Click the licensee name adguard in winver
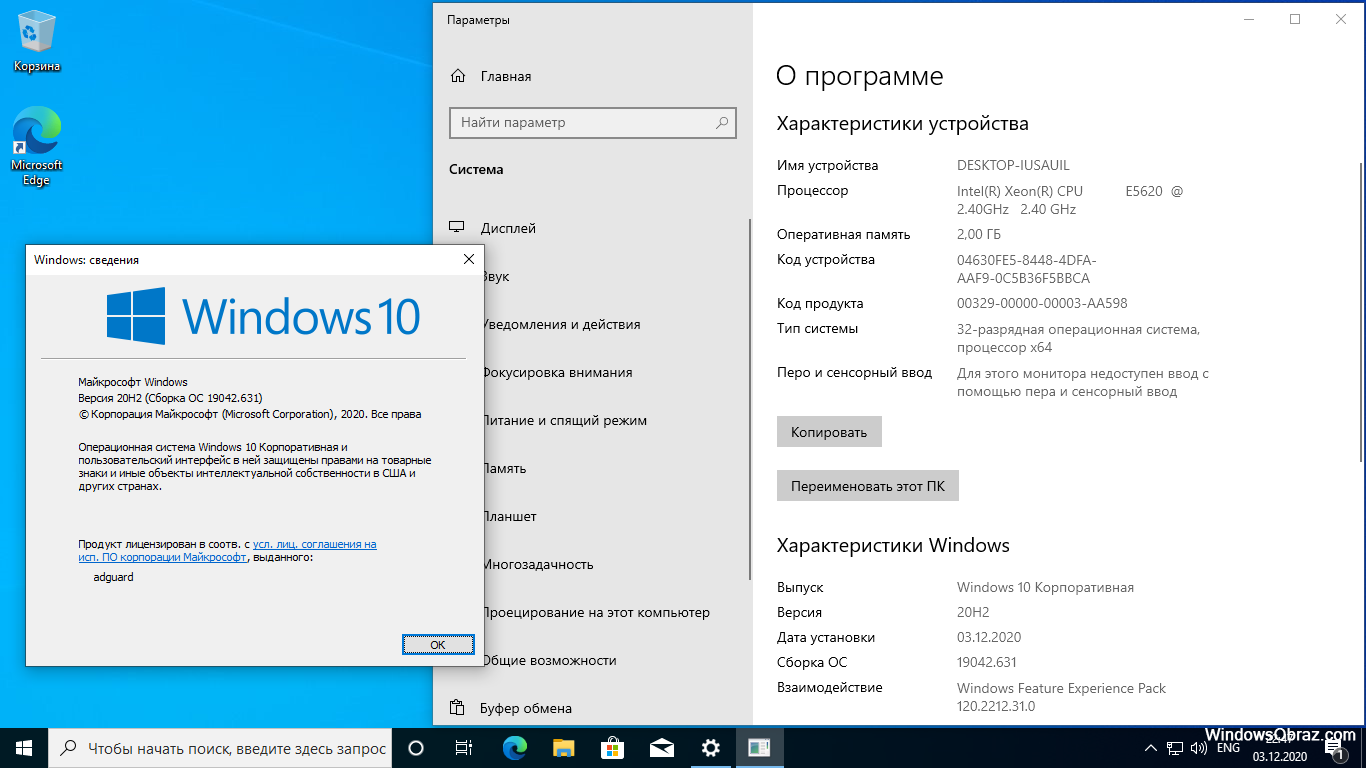The height and width of the screenshot is (768, 1366). click(113, 577)
